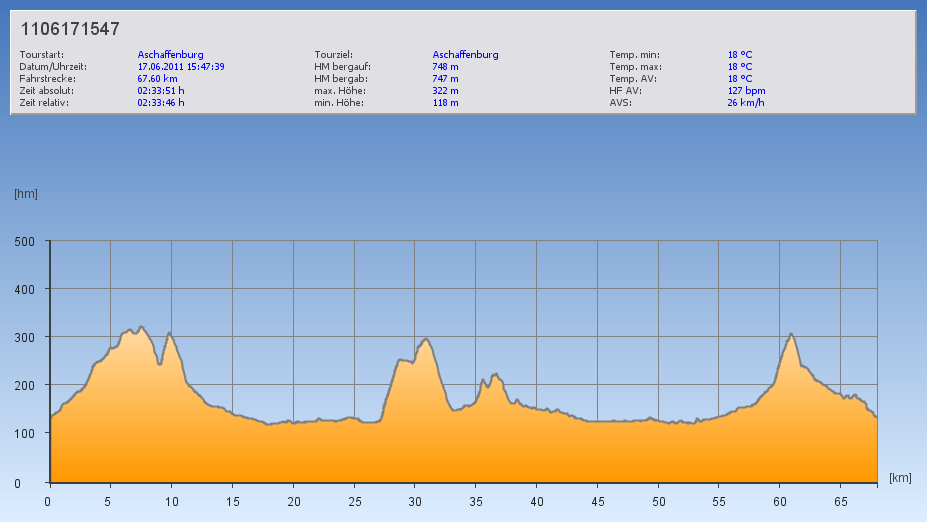Click the AVS value 26 km/h

(746, 103)
